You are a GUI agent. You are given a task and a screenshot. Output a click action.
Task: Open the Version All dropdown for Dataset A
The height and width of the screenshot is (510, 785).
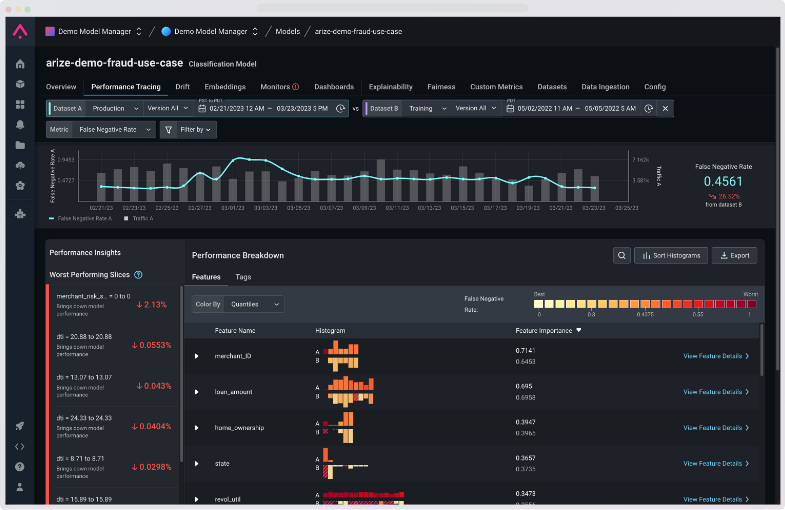[168, 109]
